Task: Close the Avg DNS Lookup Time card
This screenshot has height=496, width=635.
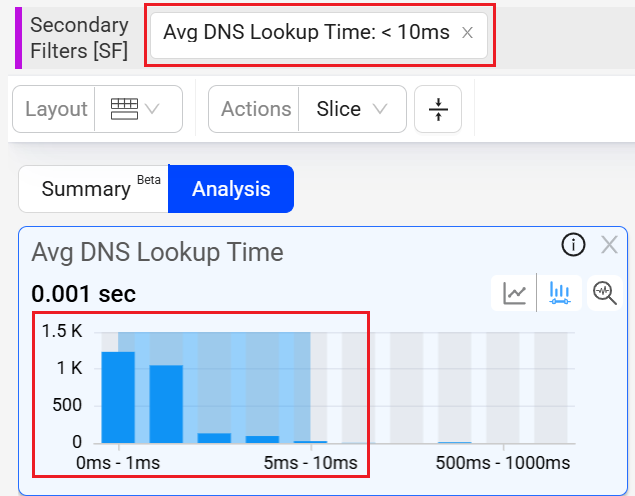Action: (609, 245)
